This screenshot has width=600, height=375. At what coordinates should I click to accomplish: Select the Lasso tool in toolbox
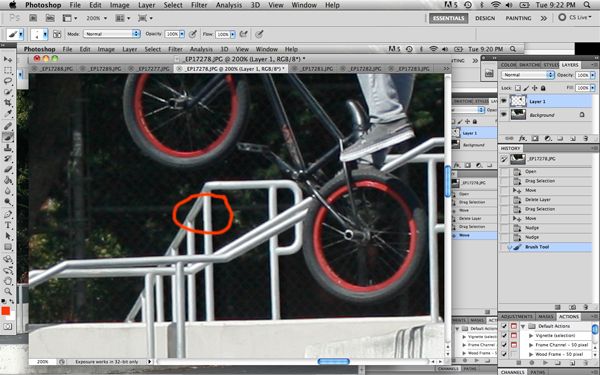pos(8,81)
